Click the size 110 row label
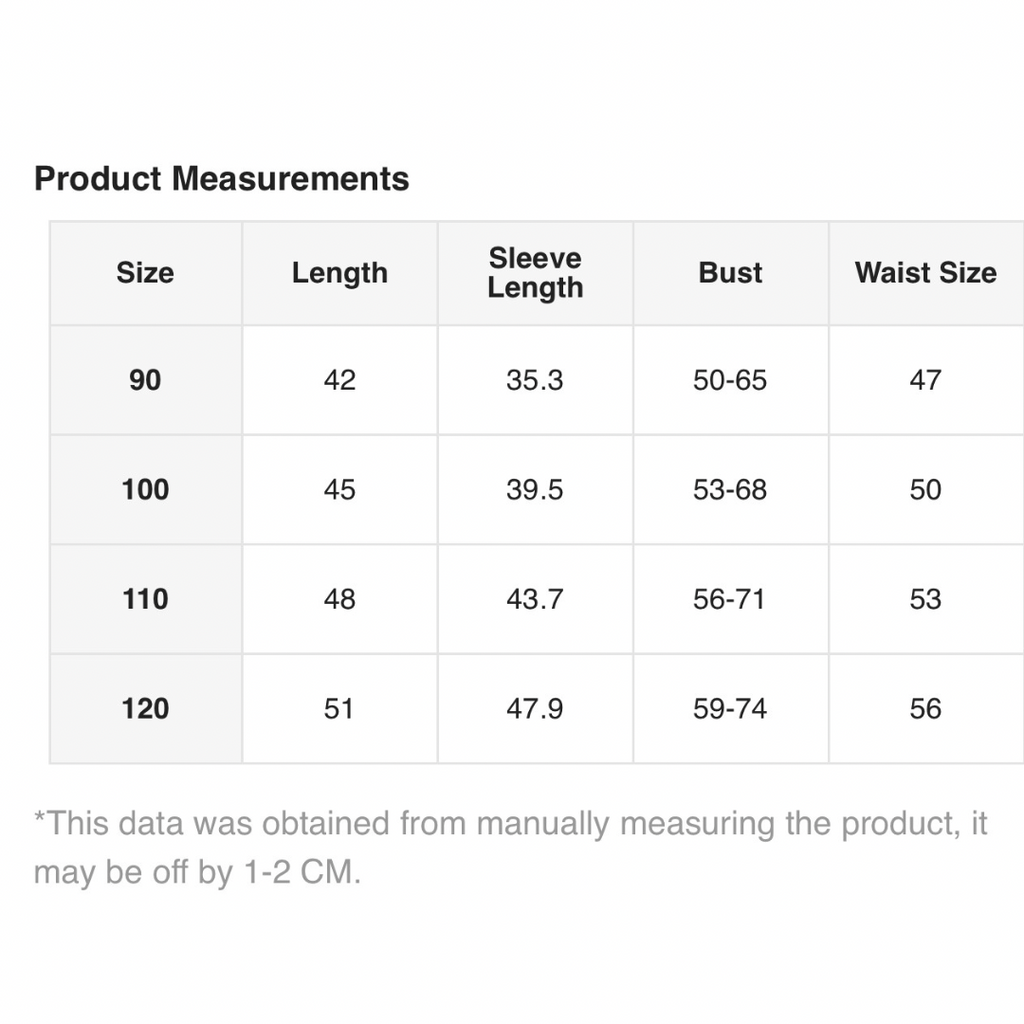Screen dimensions: 1024x1024 [145, 599]
